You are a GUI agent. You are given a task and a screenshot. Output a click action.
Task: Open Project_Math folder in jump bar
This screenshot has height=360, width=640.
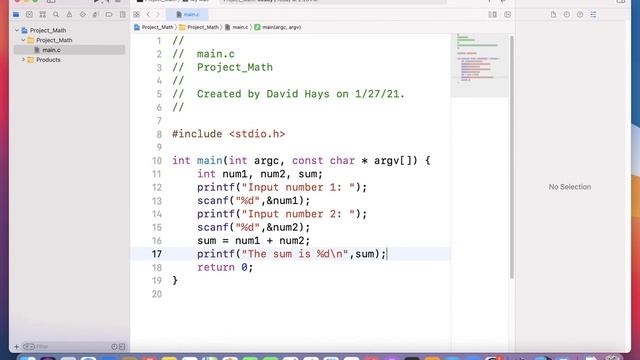199,27
